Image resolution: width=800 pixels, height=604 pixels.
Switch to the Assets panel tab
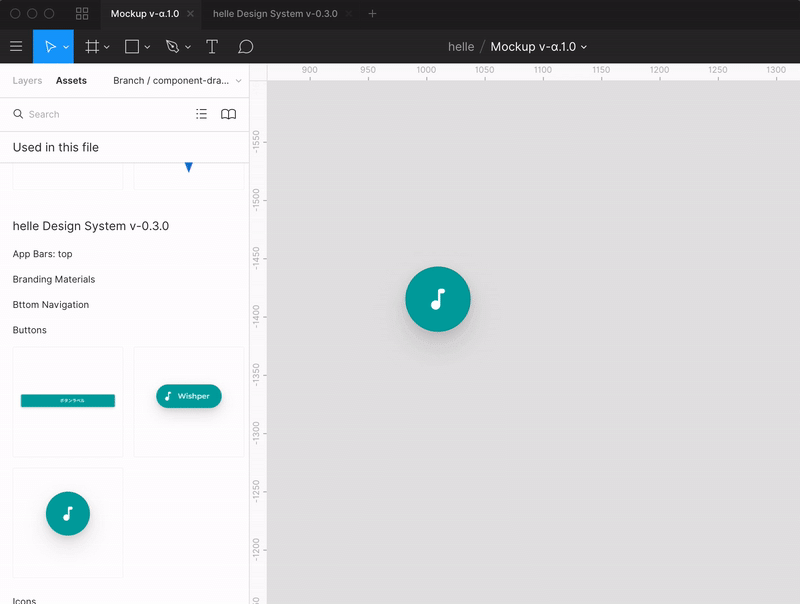click(x=71, y=81)
